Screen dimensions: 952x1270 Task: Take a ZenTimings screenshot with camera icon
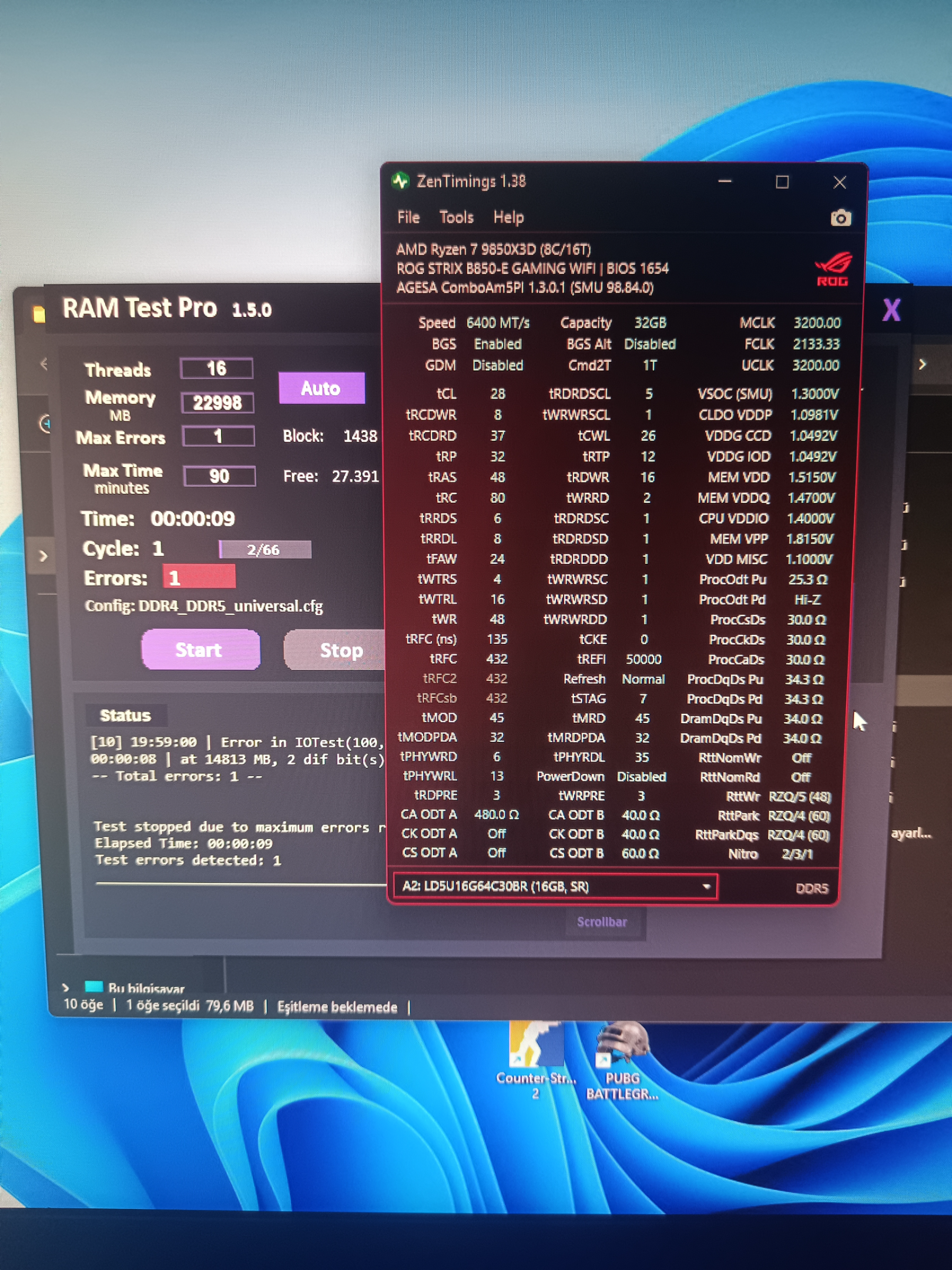(840, 218)
